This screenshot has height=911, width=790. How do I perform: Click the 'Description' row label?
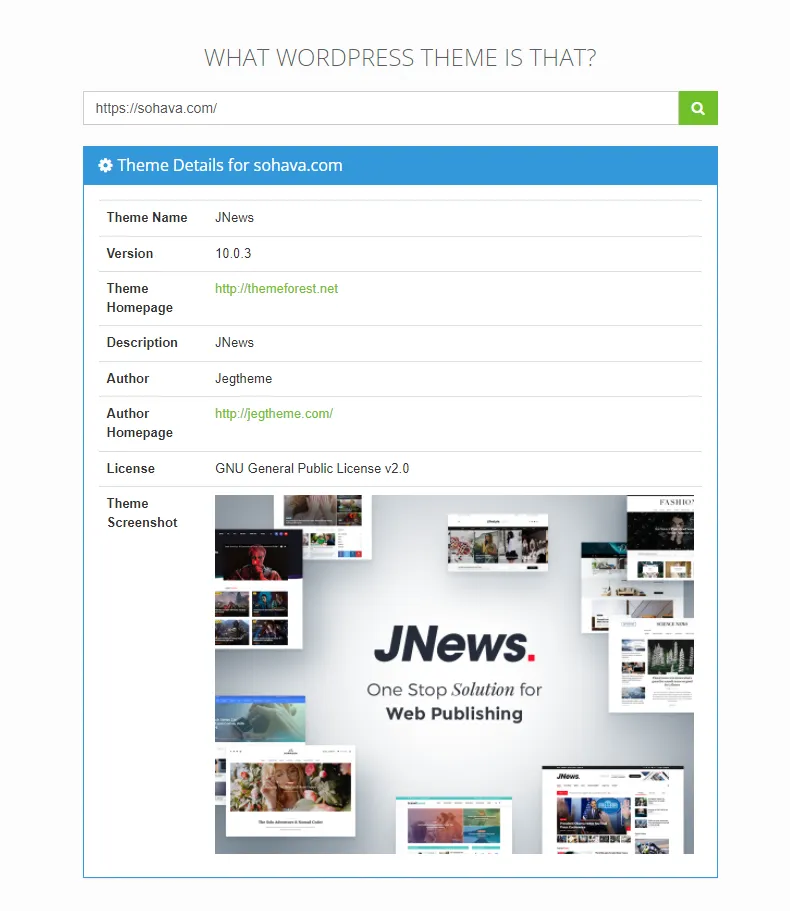tap(142, 343)
